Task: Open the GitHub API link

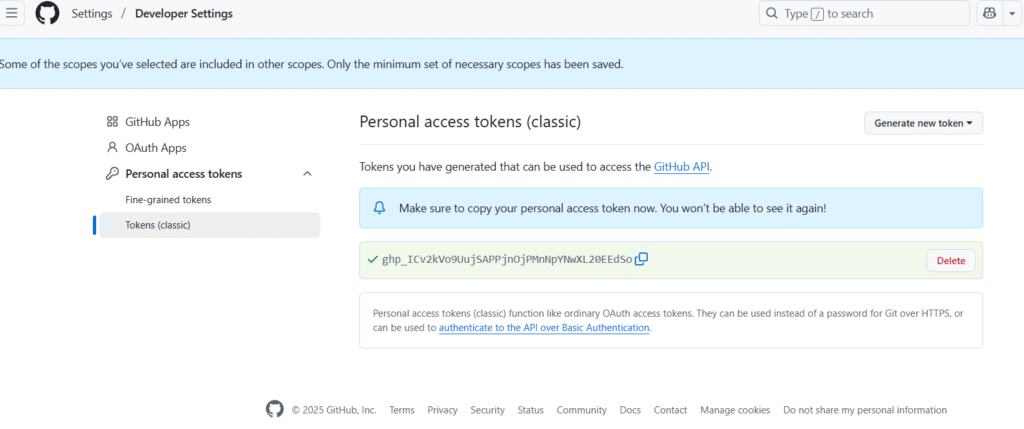Action: point(681,167)
